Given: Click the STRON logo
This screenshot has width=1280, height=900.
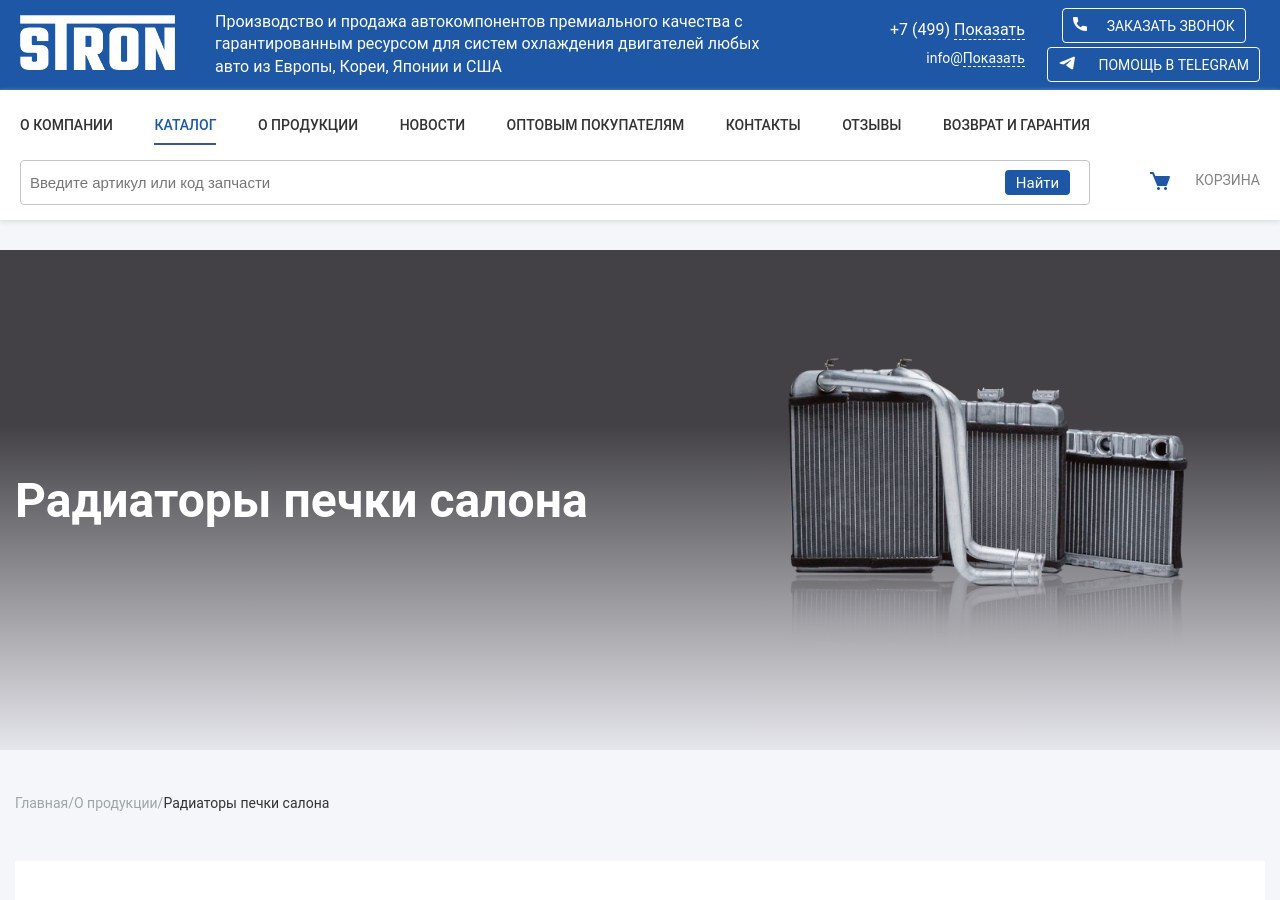Looking at the screenshot, I should point(96,42).
